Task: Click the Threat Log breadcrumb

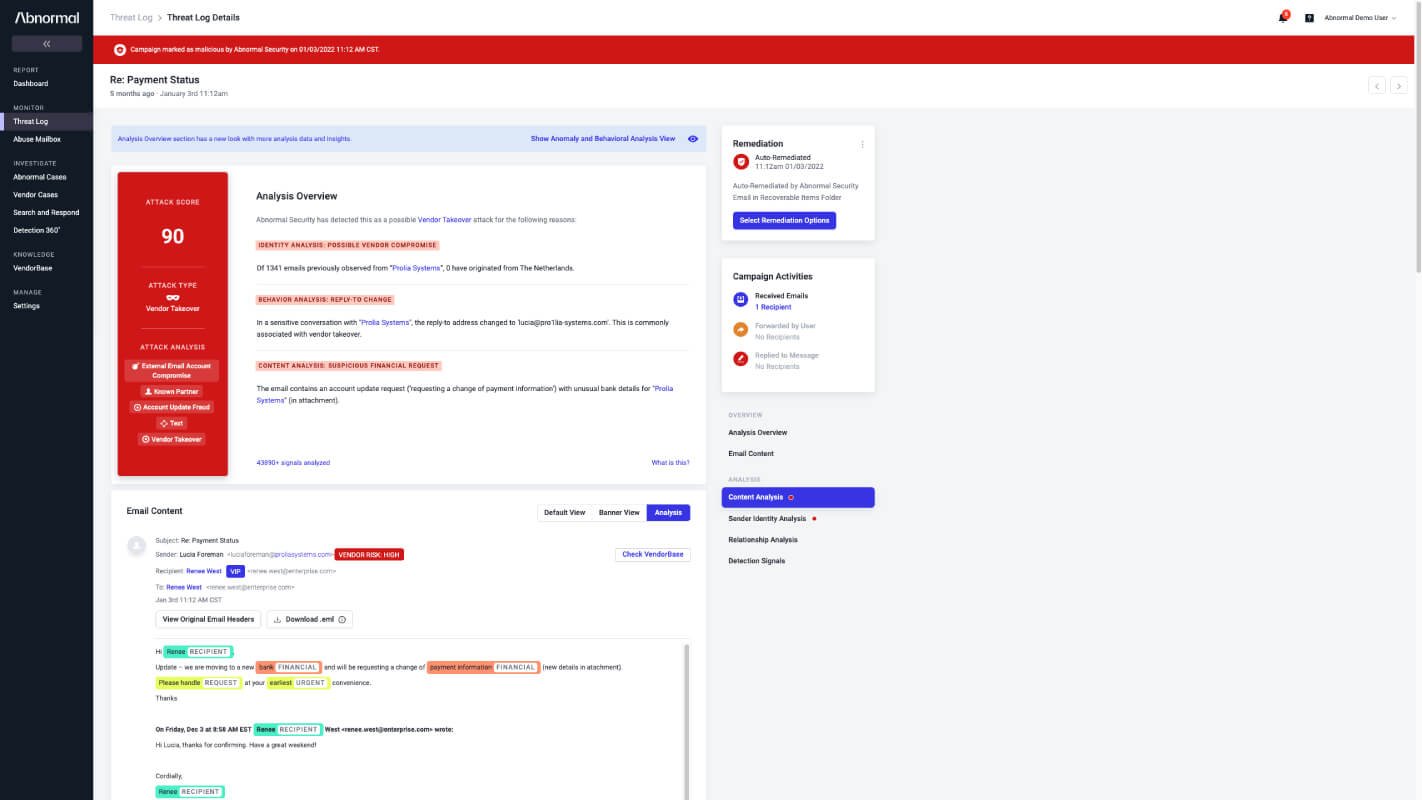Action: point(129,17)
